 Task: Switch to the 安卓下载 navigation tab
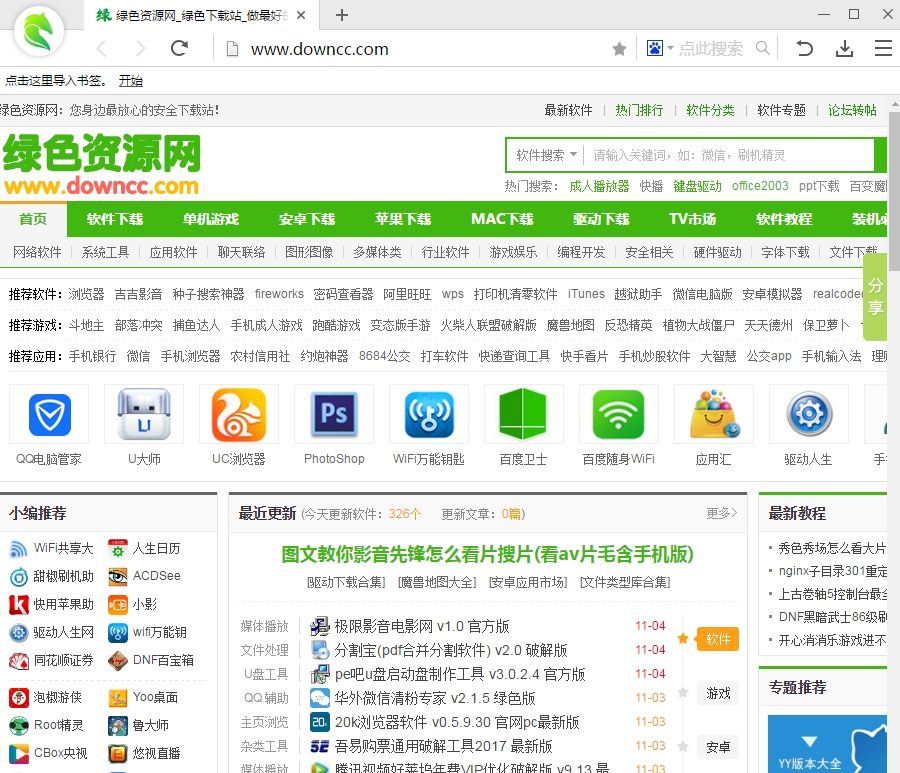point(307,219)
